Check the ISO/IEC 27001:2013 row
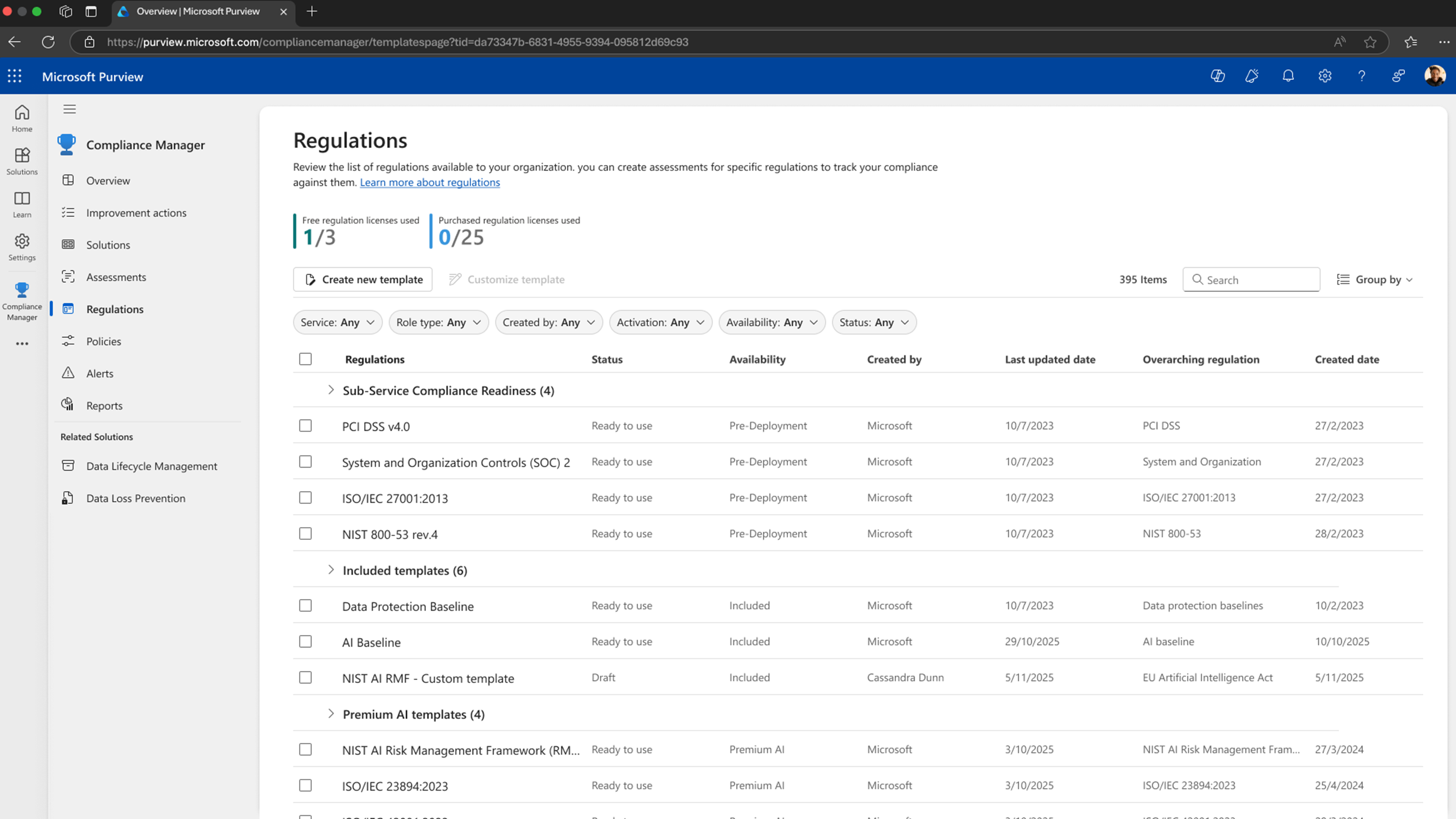 (305, 498)
